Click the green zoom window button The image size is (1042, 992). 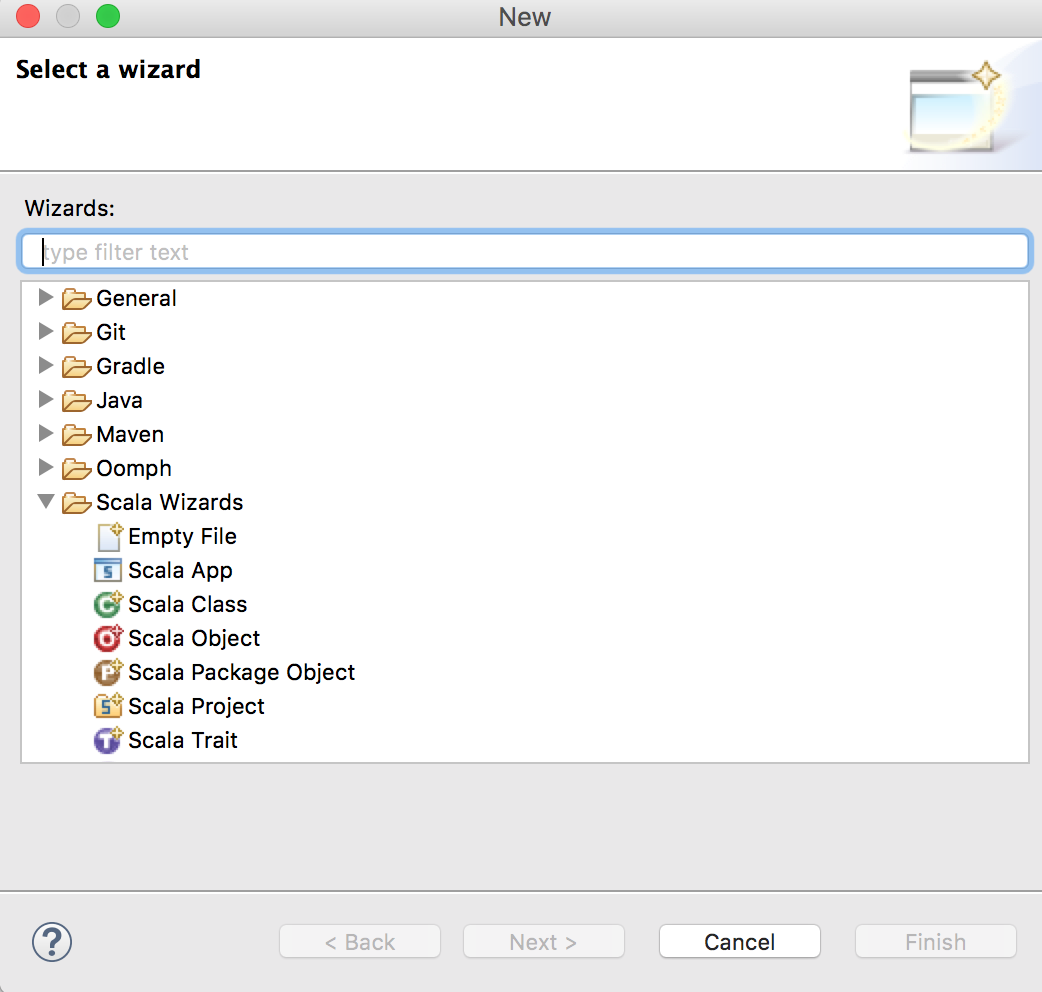click(x=108, y=16)
